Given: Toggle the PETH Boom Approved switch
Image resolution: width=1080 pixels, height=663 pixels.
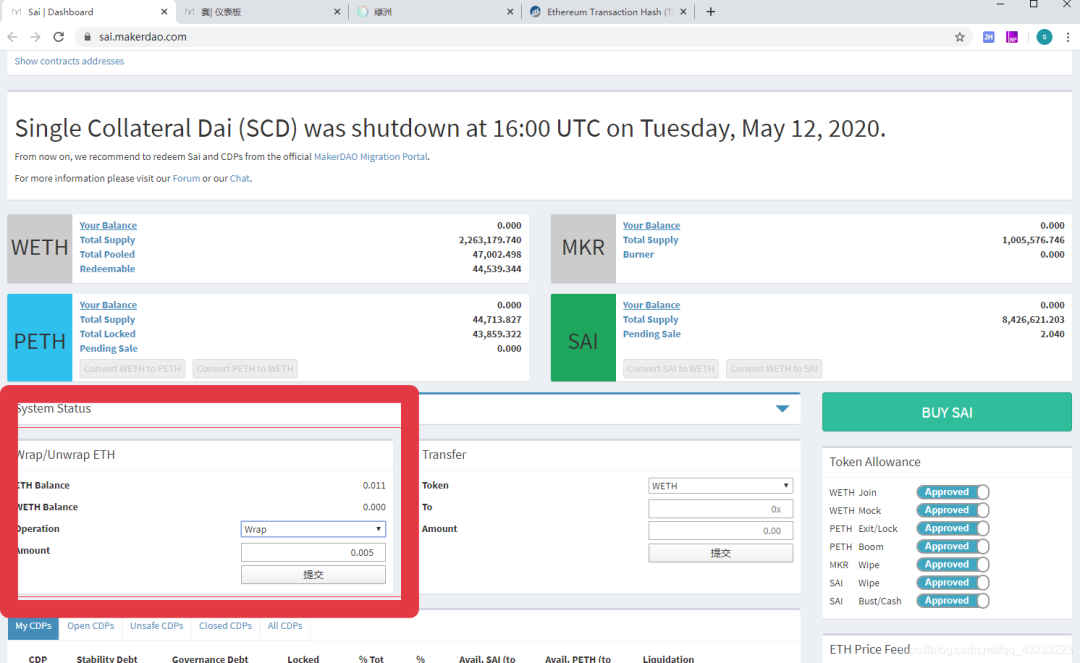Looking at the screenshot, I should pyautogui.click(x=953, y=547).
